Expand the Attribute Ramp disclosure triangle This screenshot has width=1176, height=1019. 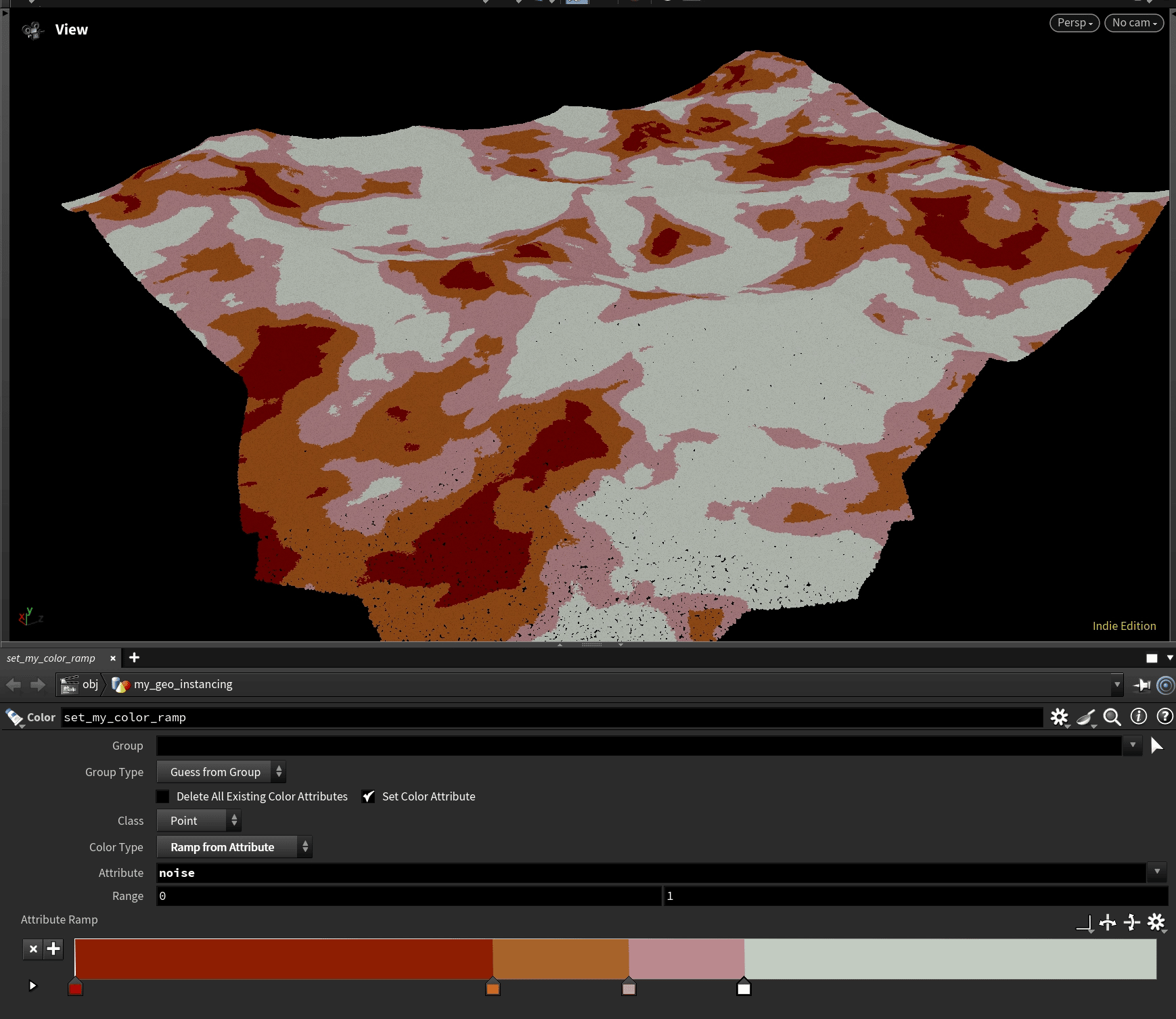(32, 986)
